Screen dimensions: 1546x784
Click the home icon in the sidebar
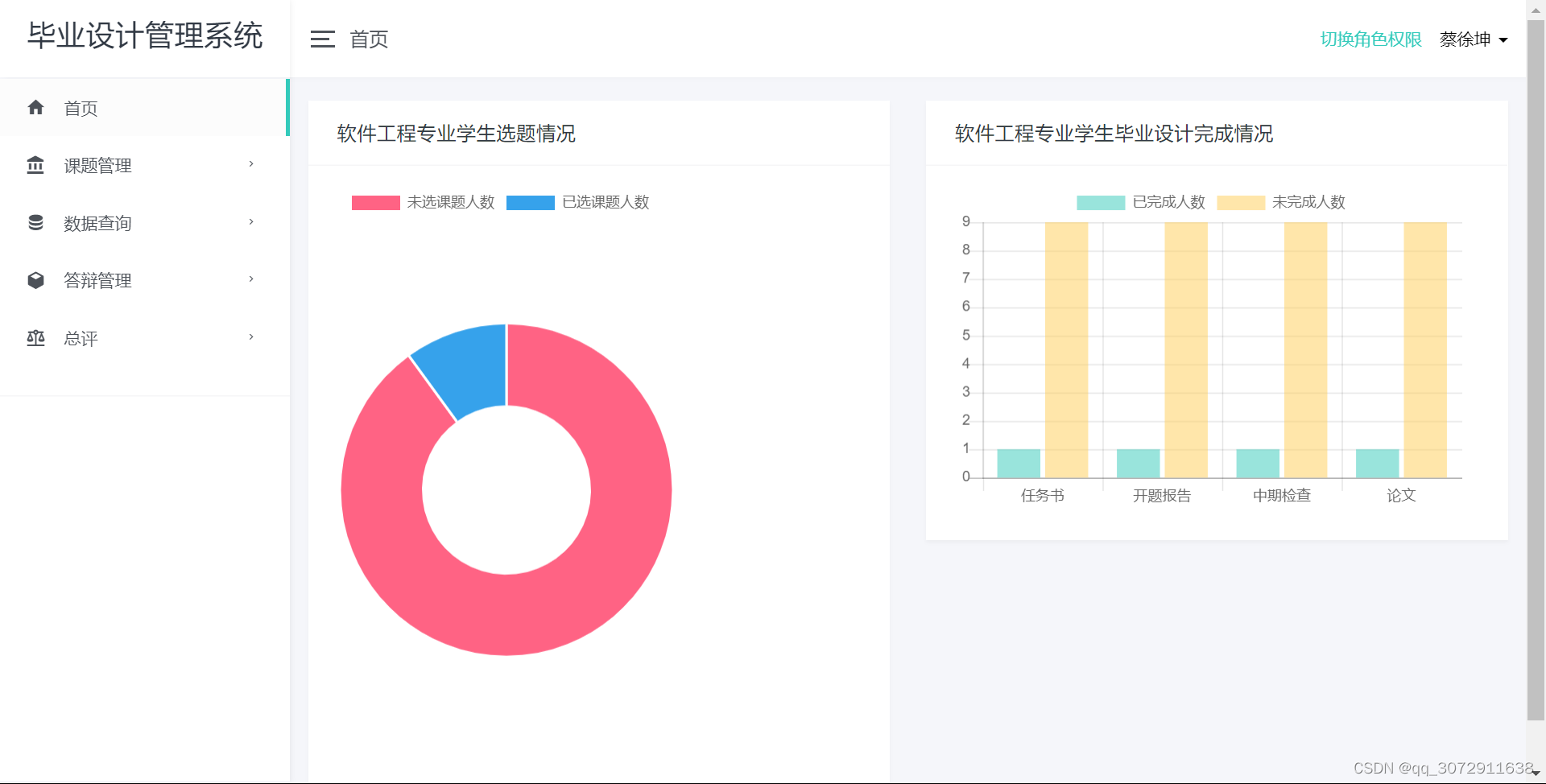point(35,107)
